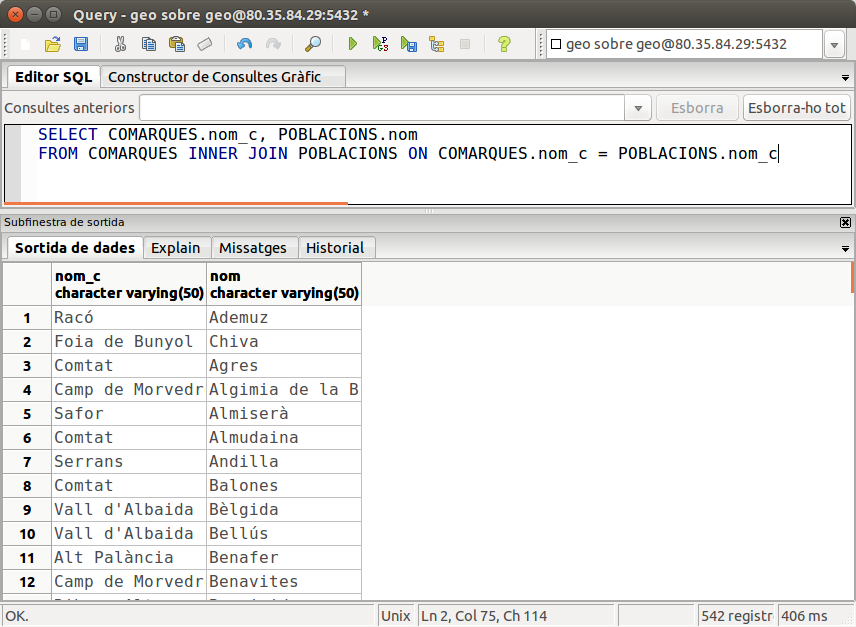Click the Open file folder icon
Image resolution: width=856 pixels, height=627 pixels.
tap(53, 44)
